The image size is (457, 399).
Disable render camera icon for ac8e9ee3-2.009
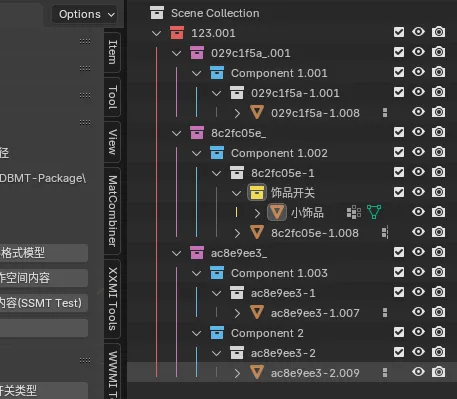coord(438,372)
